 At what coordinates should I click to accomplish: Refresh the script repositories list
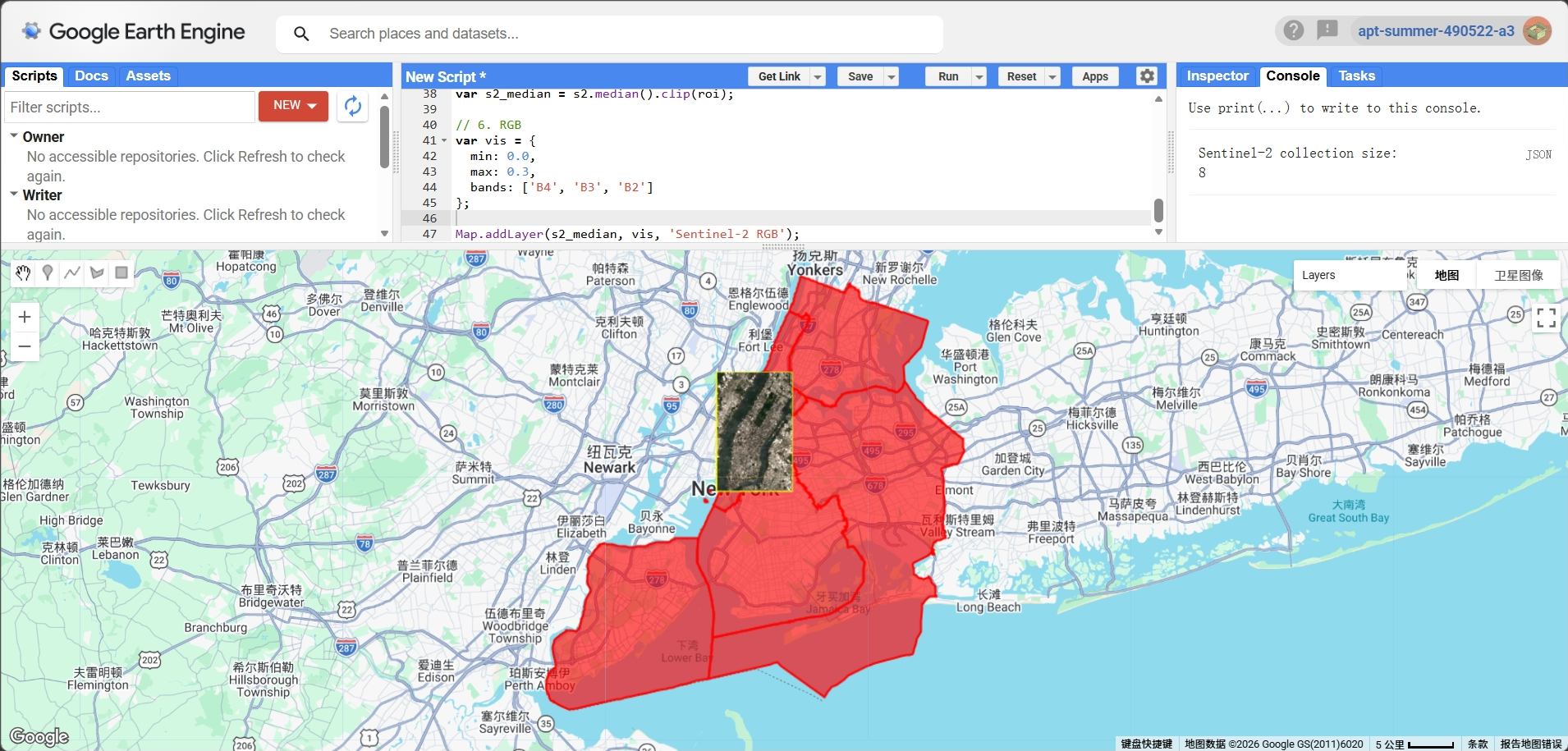coord(353,106)
